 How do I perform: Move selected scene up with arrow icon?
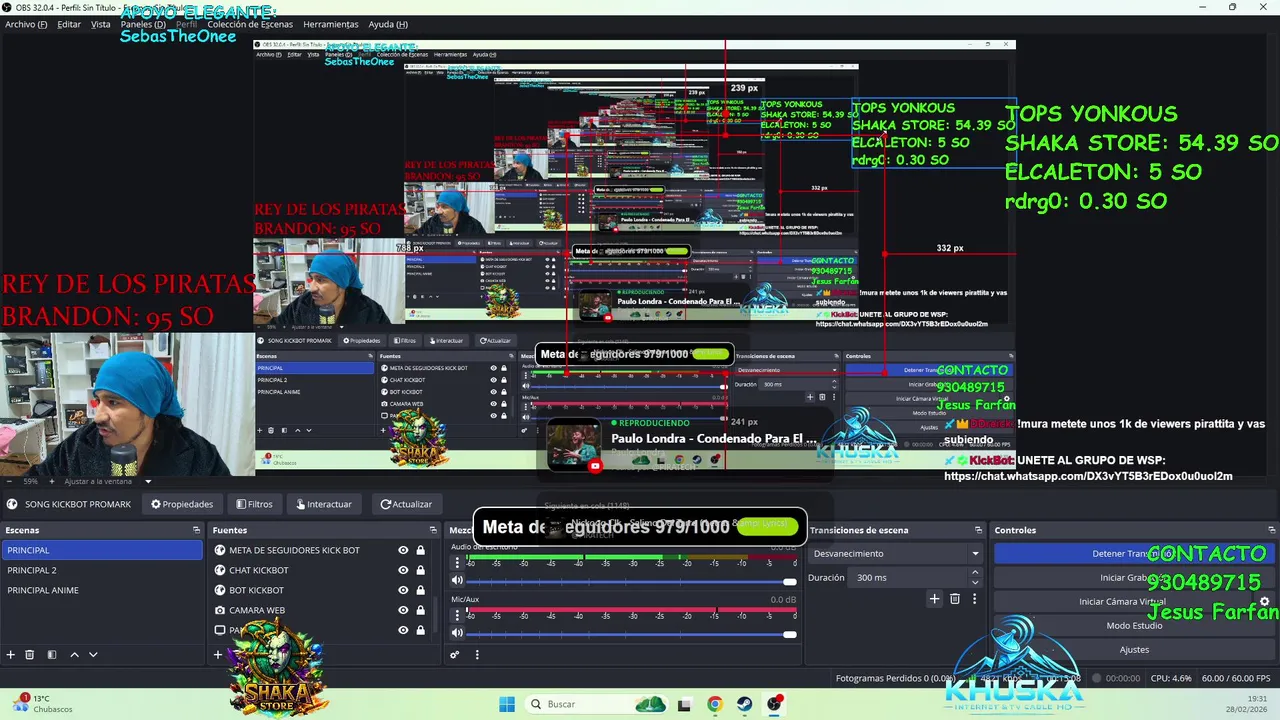point(74,655)
